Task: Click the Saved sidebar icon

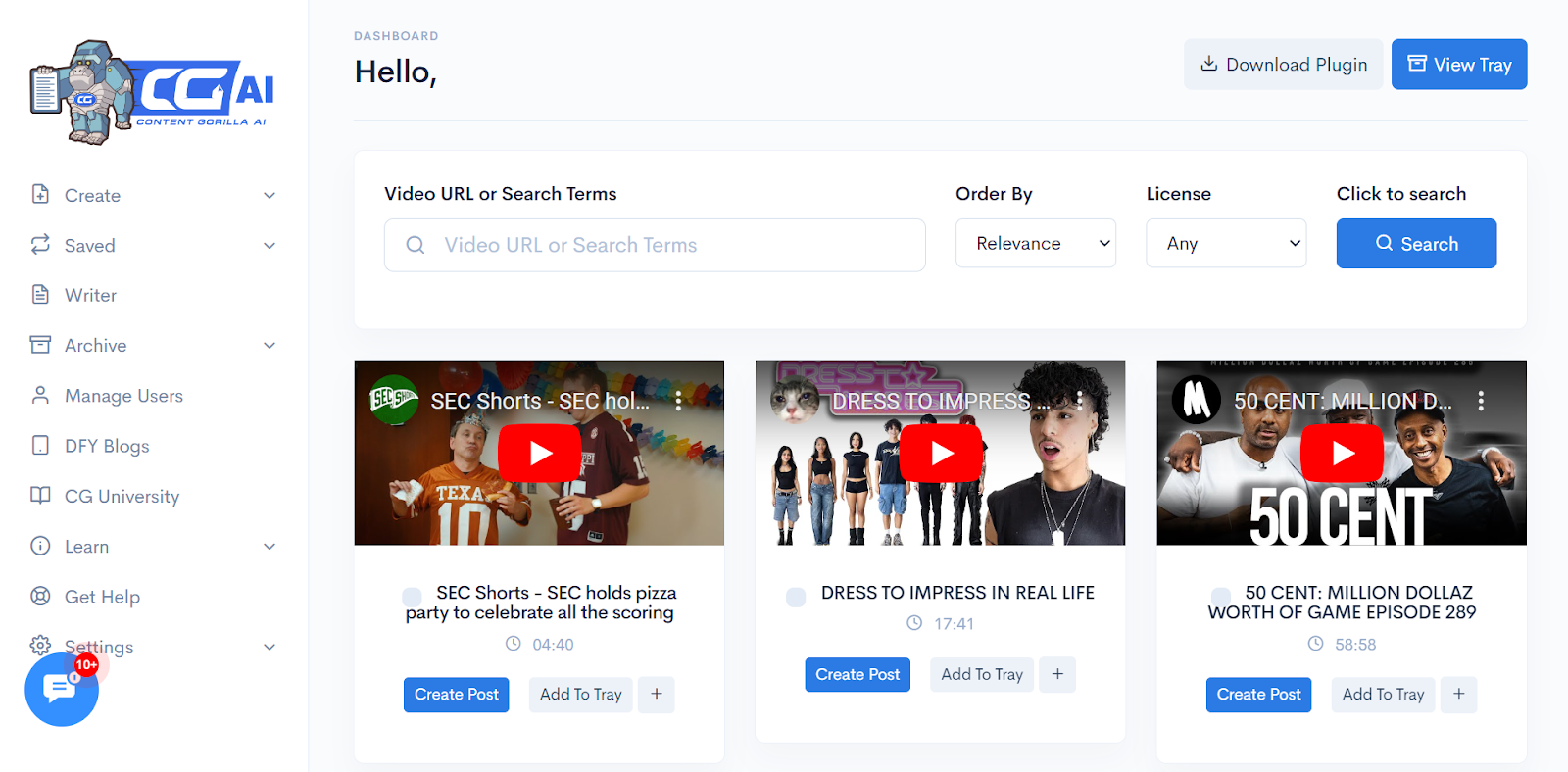Action: (40, 244)
